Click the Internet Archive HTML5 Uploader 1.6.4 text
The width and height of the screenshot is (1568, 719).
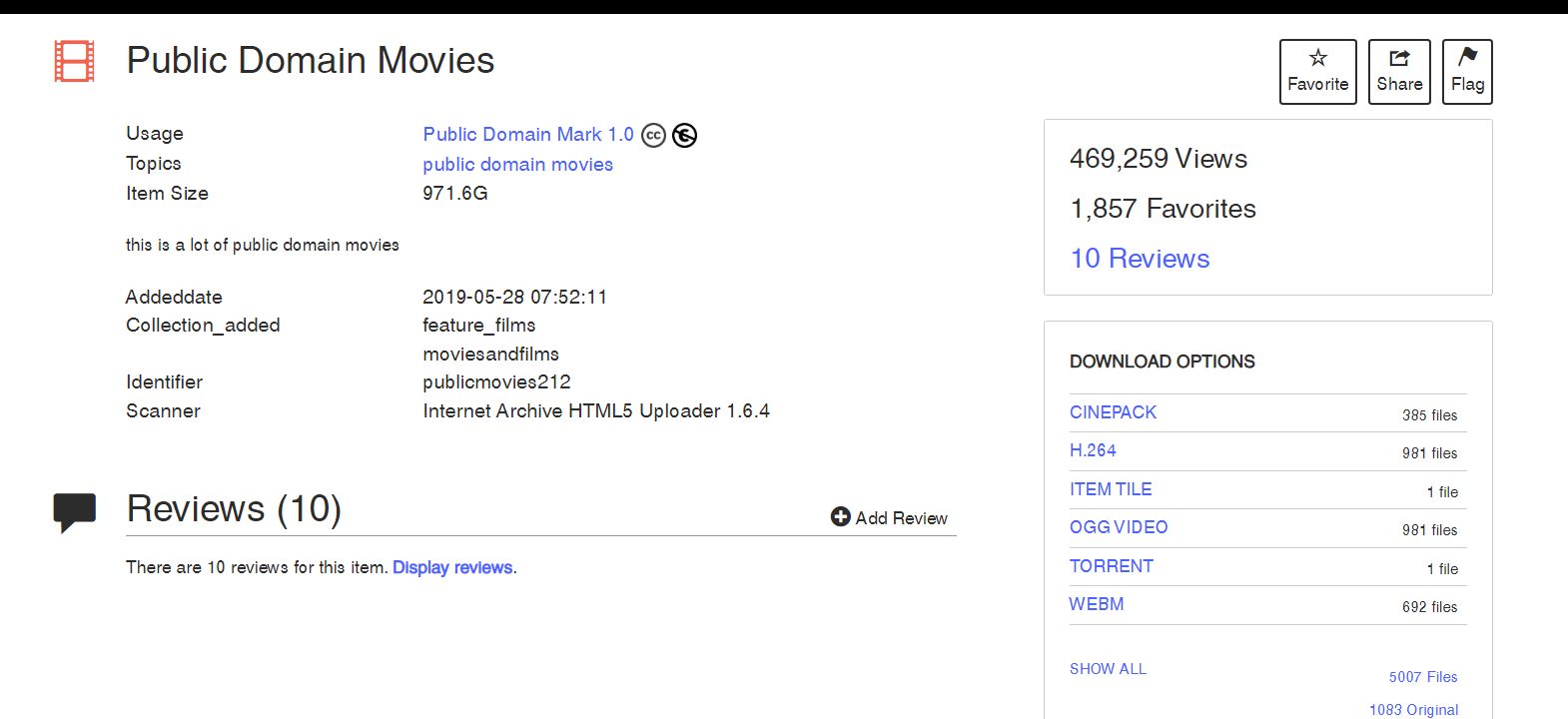[596, 410]
